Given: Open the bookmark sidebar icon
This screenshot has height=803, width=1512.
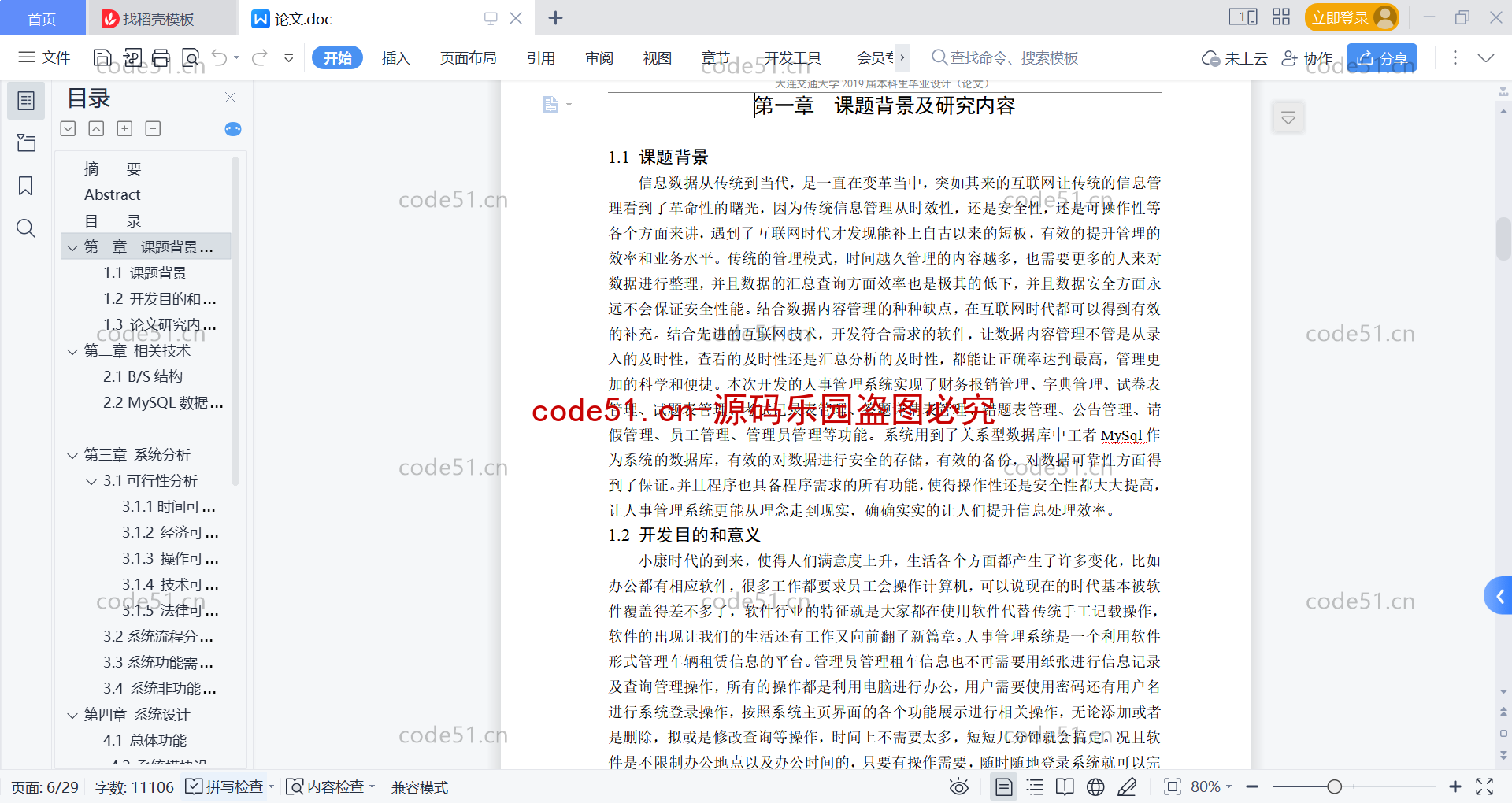Looking at the screenshot, I should (26, 186).
